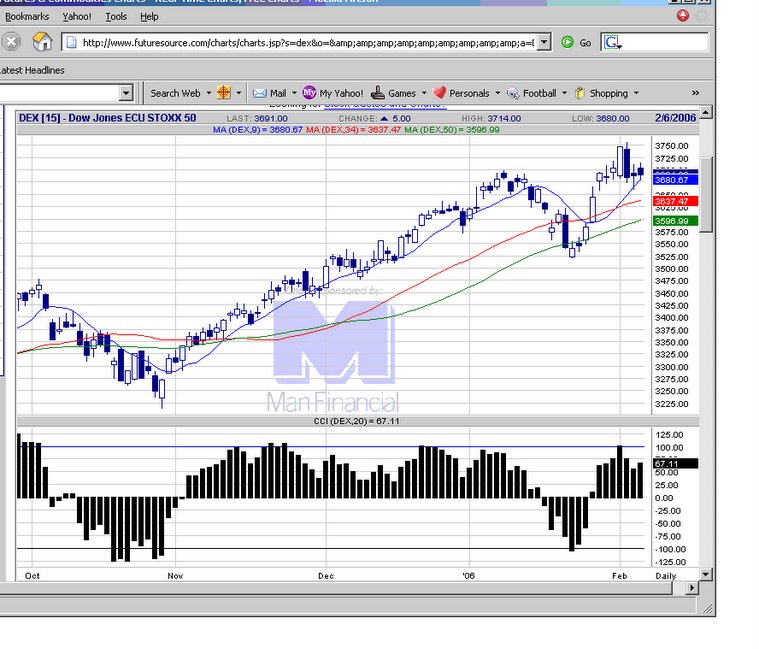
Task: Click the Go button label
Action: pos(585,43)
